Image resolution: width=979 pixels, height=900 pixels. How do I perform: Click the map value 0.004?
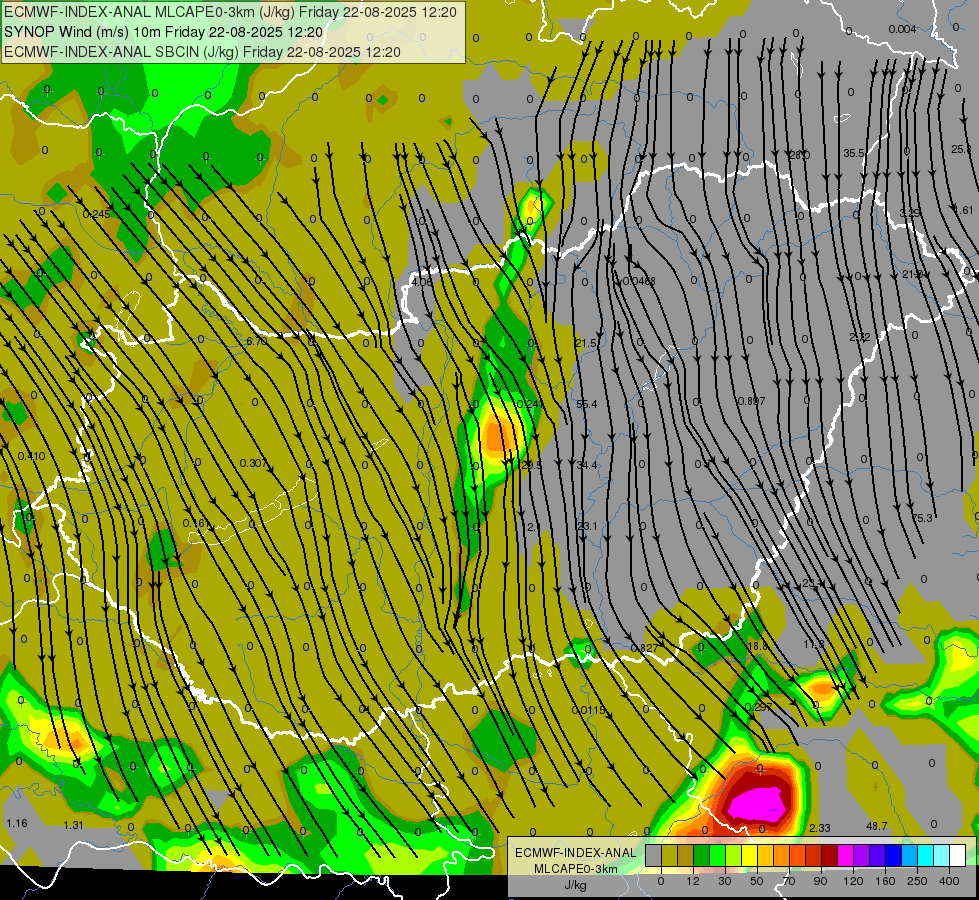pos(902,29)
